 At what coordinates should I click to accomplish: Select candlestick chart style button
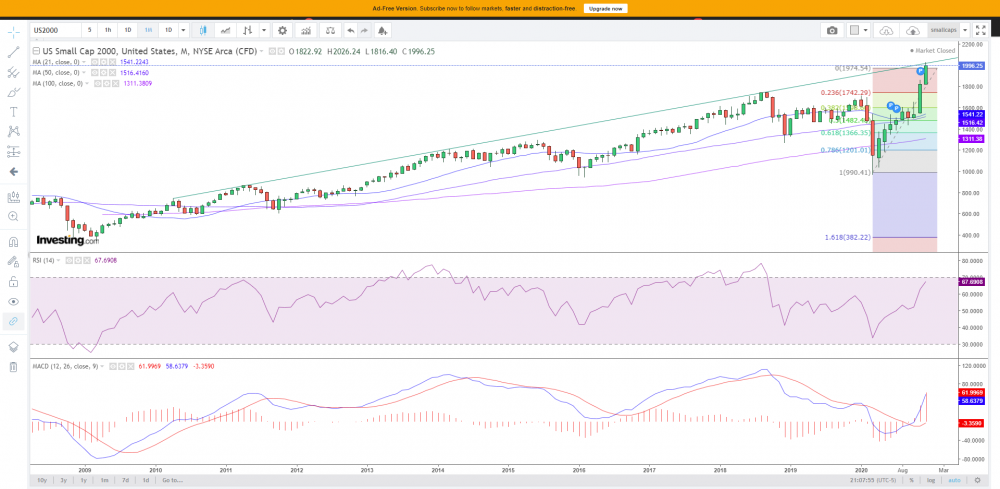pyautogui.click(x=204, y=30)
